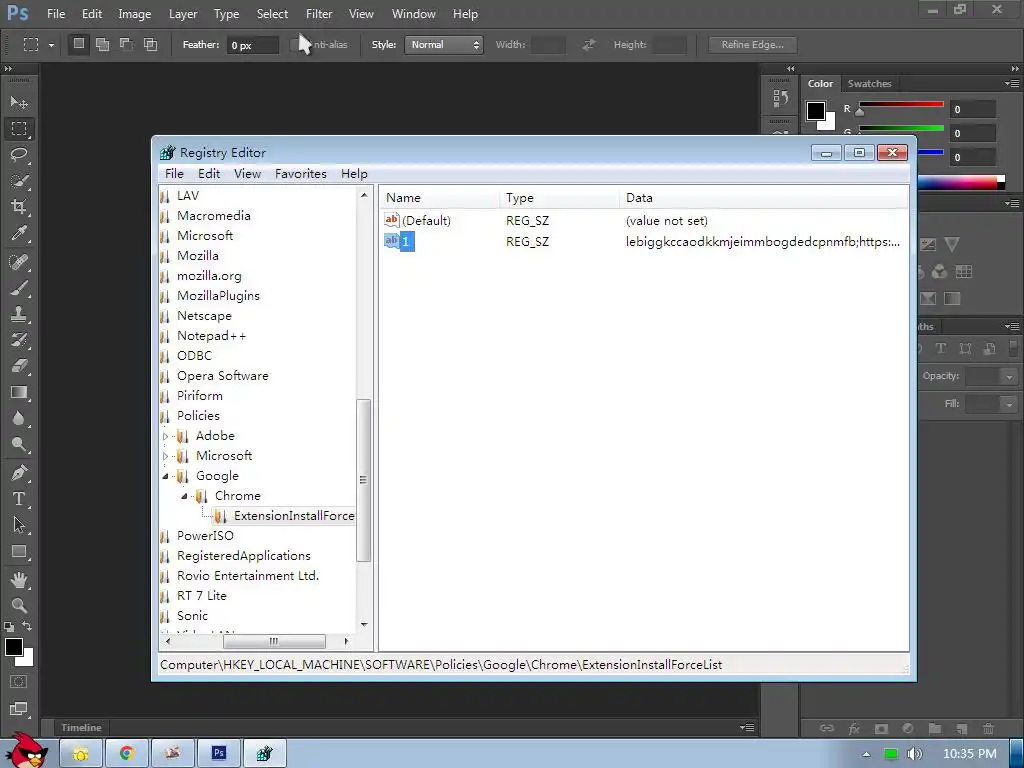Image resolution: width=1024 pixels, height=768 pixels.
Task: Open the Timeline panel tab
Action: click(x=82, y=728)
